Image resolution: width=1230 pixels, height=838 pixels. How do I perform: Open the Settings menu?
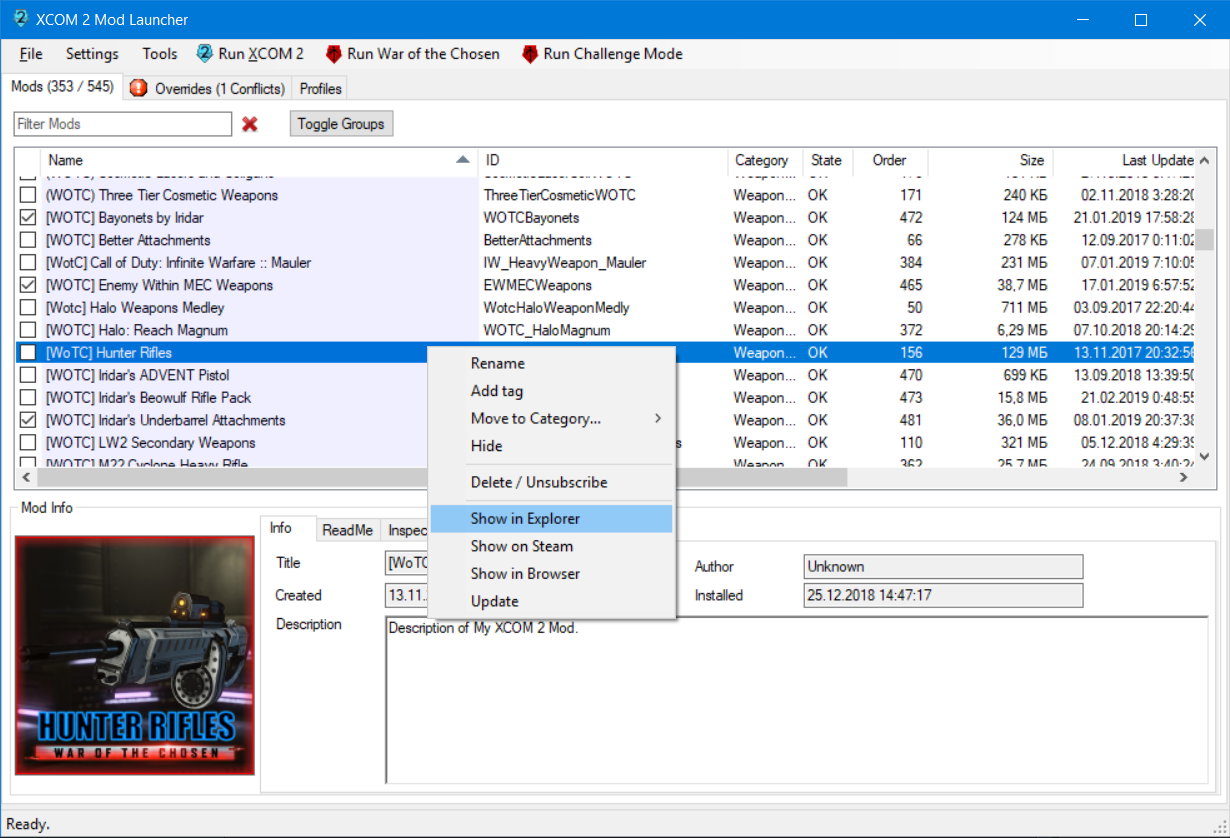coord(92,54)
